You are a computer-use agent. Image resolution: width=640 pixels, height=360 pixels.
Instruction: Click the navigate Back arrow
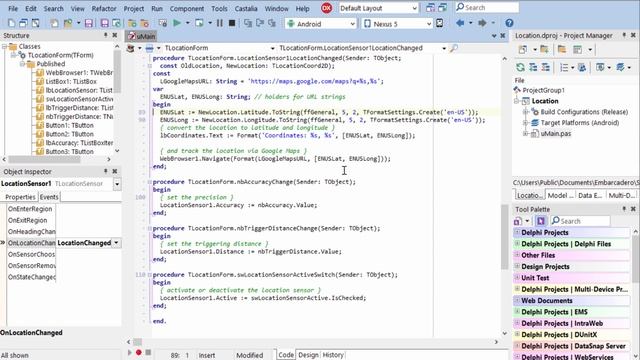[x=460, y=23]
